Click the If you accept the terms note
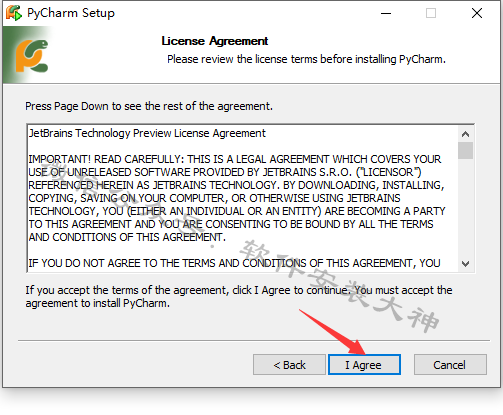The width and height of the screenshot is (503, 415). tap(239, 297)
